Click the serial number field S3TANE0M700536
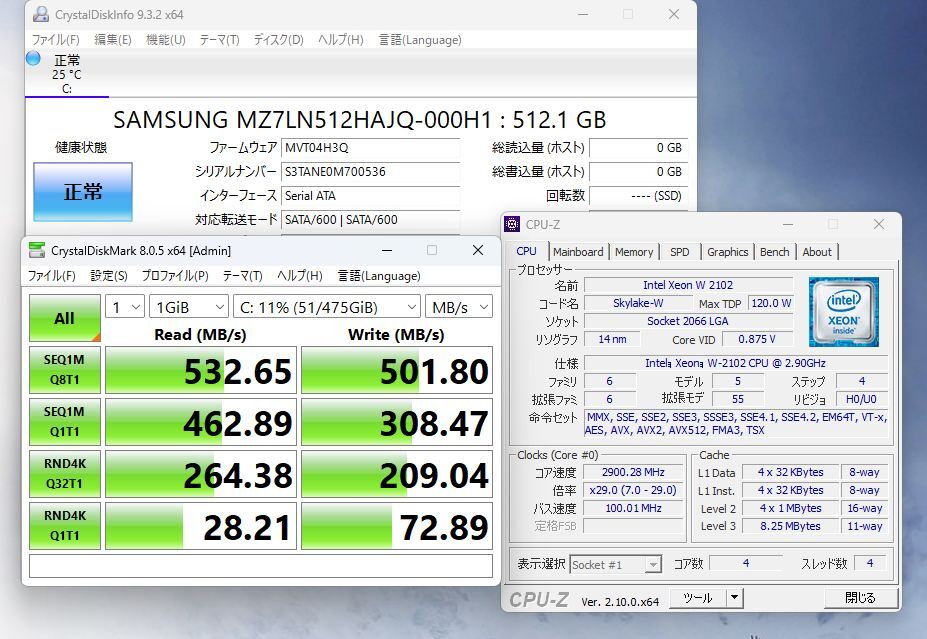The image size is (927, 639). [371, 172]
